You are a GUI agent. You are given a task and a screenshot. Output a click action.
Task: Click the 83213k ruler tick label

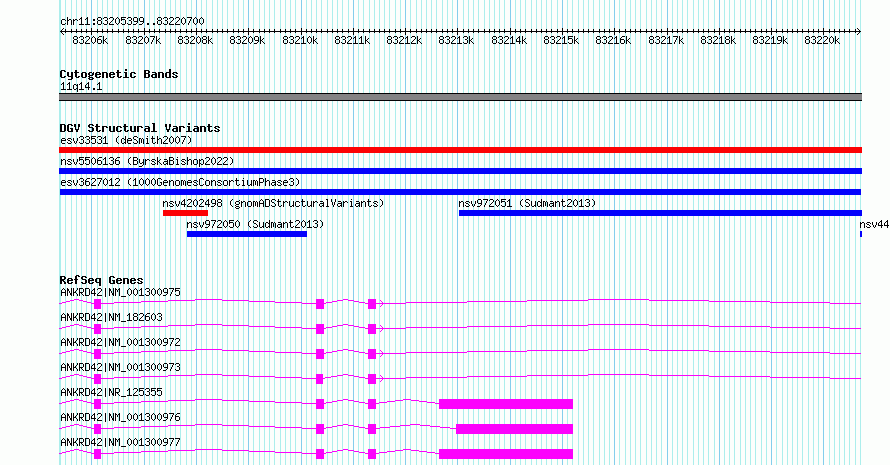(x=456, y=40)
